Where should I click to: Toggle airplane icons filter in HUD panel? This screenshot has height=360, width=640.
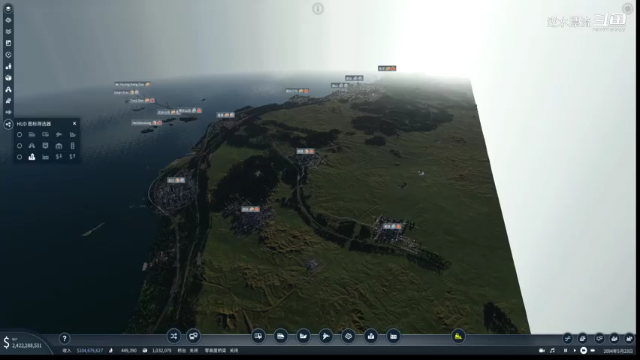click(59, 134)
